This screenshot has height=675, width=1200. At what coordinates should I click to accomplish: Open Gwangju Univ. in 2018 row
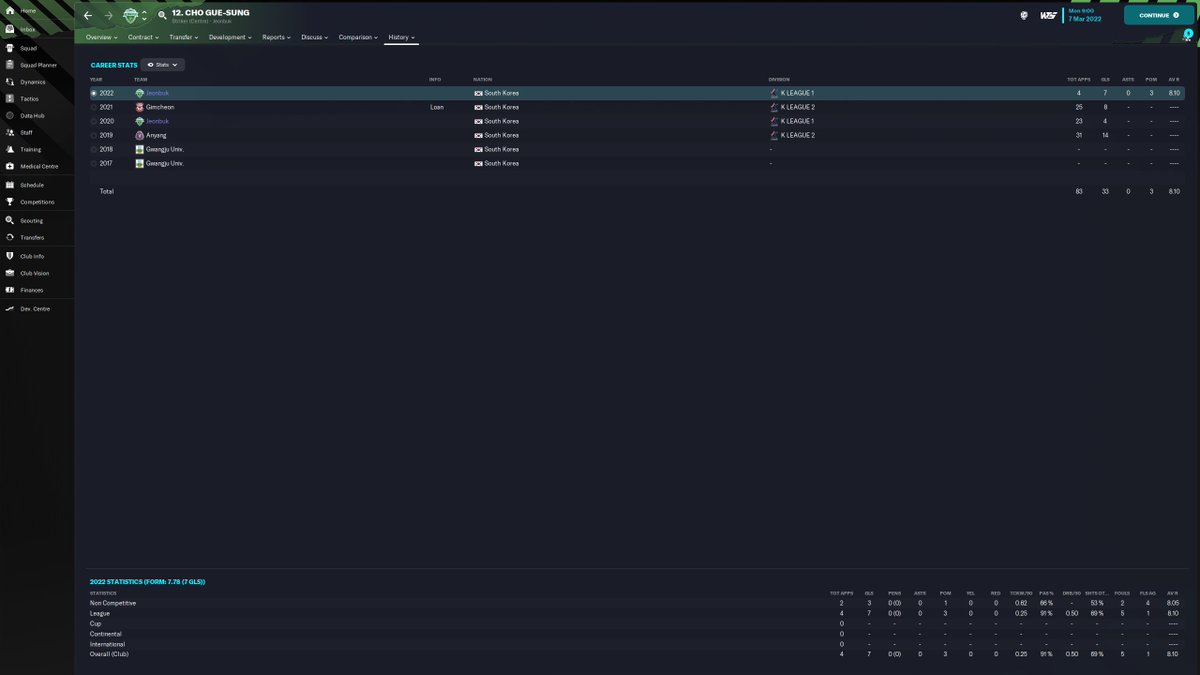tap(165, 149)
